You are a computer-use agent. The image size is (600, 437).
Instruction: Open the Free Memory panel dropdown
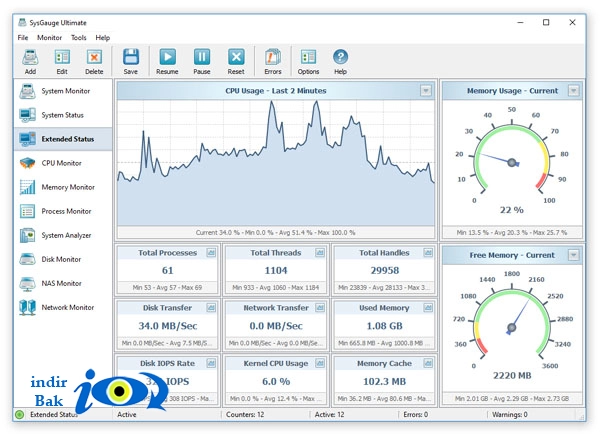point(573,255)
